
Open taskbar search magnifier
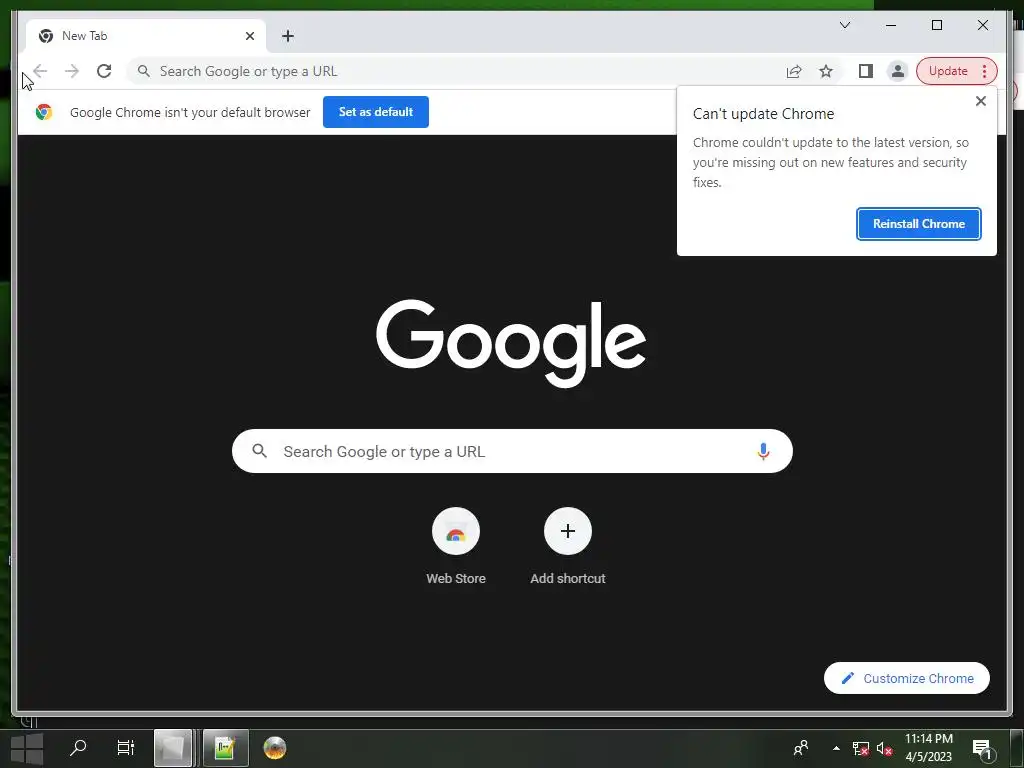[x=78, y=748]
